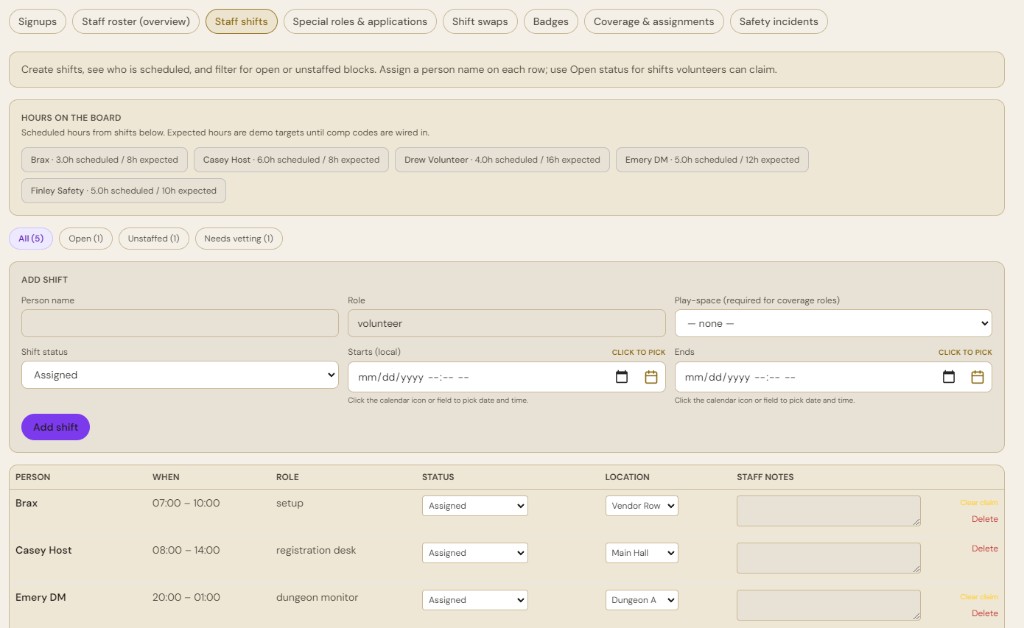Click the Drew Volunteer hours chip

point(502,159)
